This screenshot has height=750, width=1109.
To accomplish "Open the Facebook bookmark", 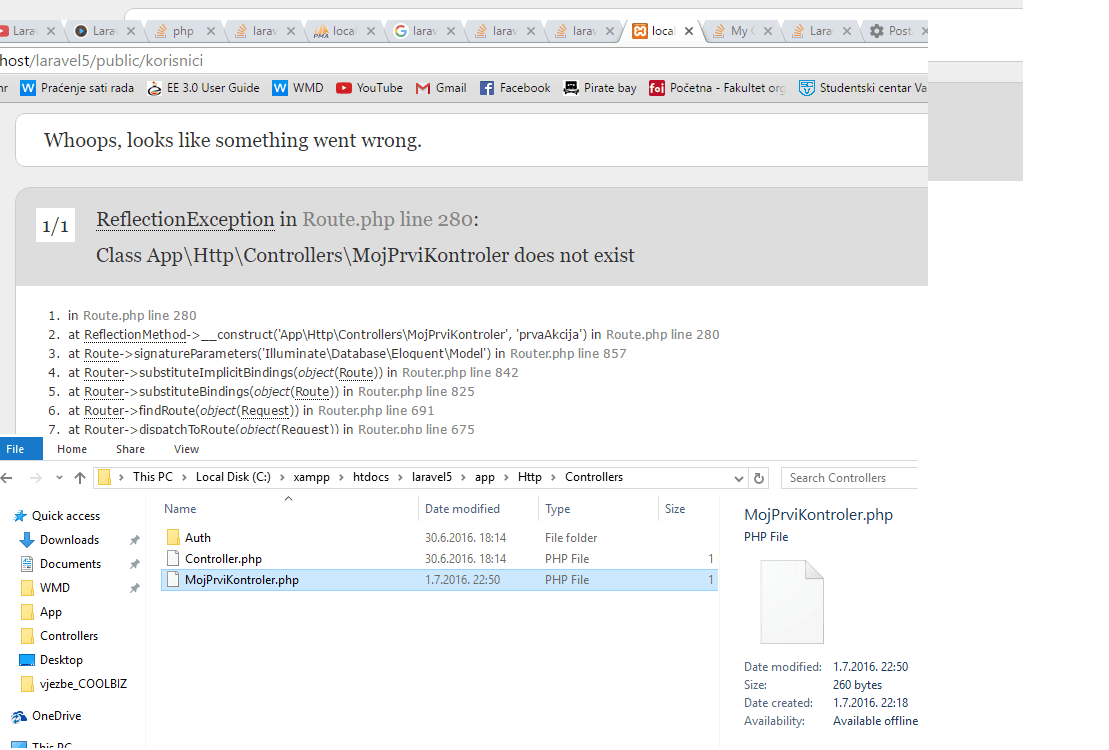I will [515, 88].
